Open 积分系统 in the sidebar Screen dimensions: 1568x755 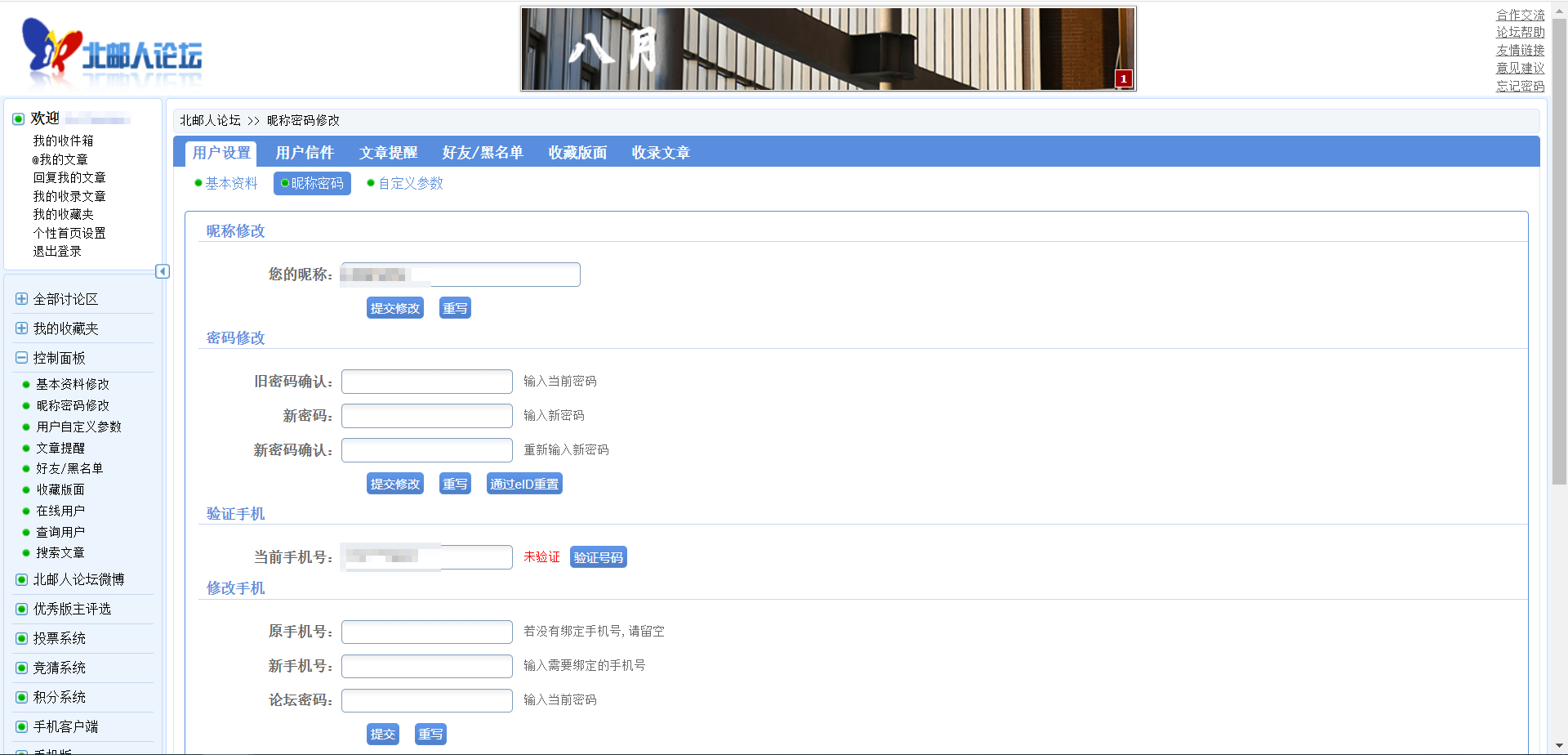pos(59,697)
